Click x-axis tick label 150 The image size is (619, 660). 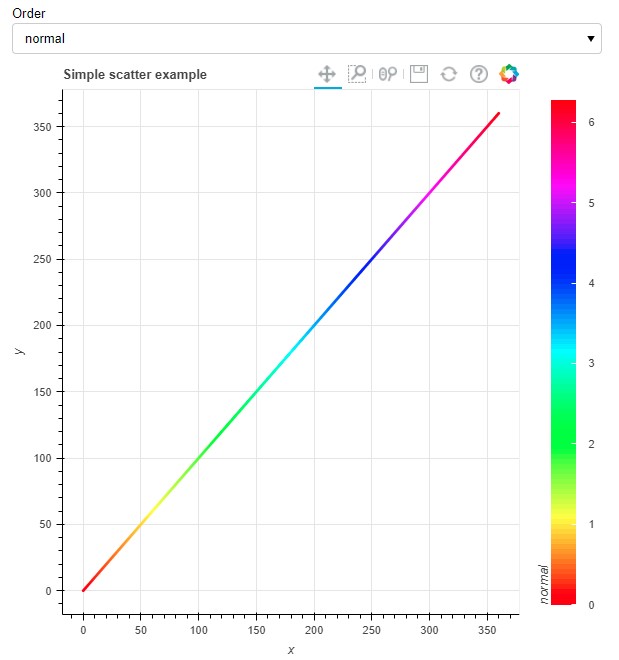coord(256,630)
